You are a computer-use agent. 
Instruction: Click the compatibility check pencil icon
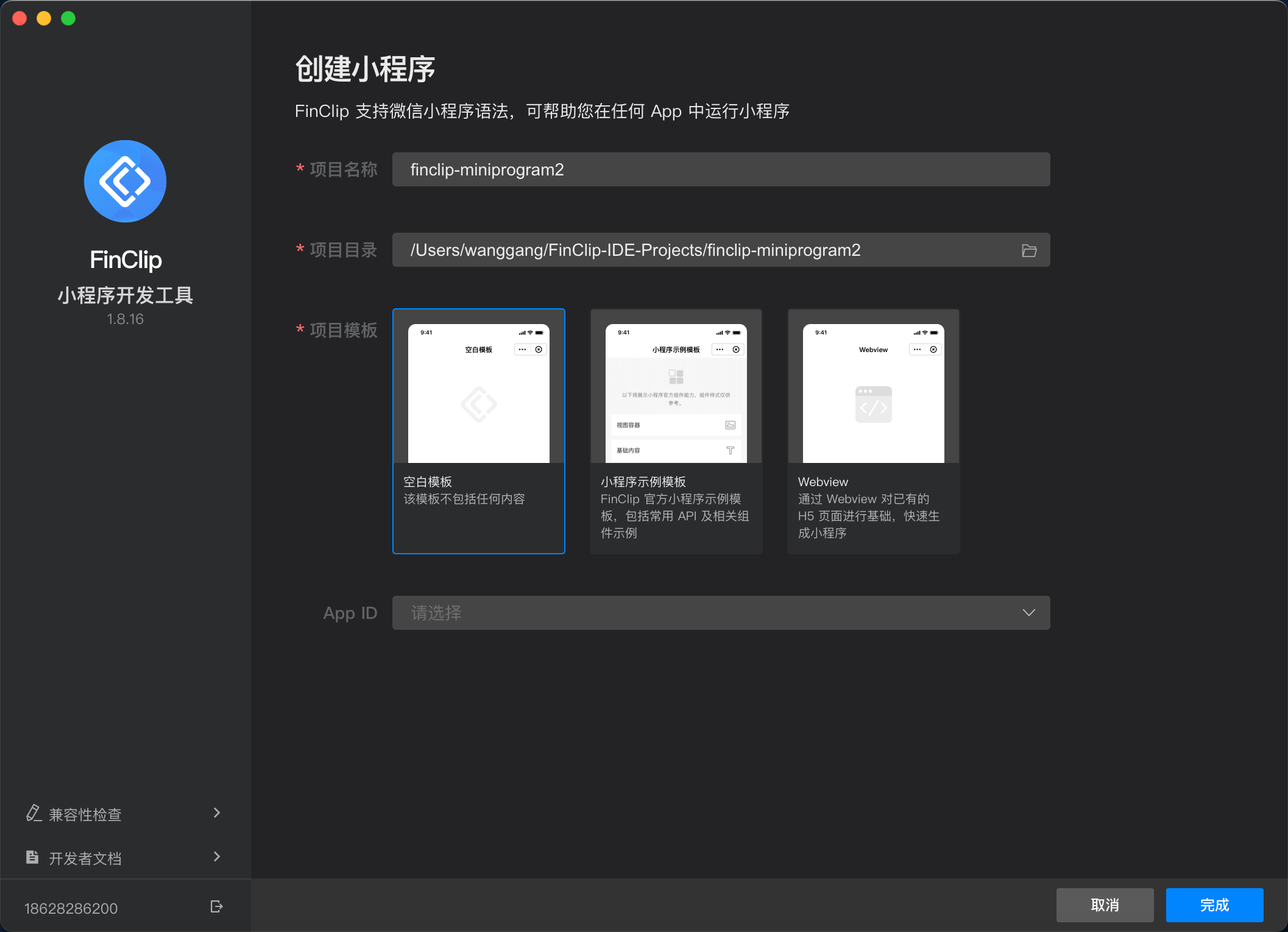[x=34, y=813]
